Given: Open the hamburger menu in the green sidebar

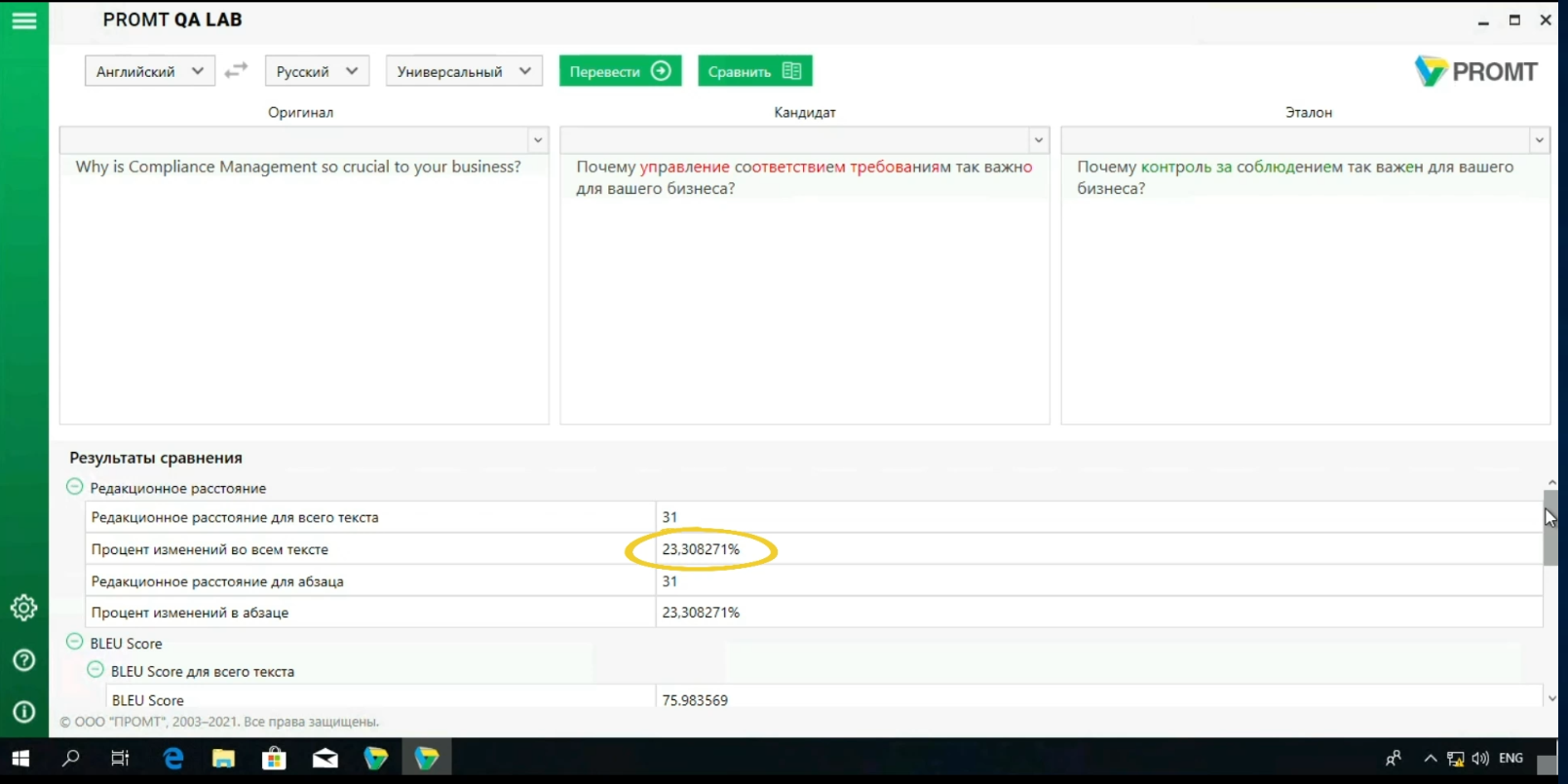Looking at the screenshot, I should pos(24,20).
